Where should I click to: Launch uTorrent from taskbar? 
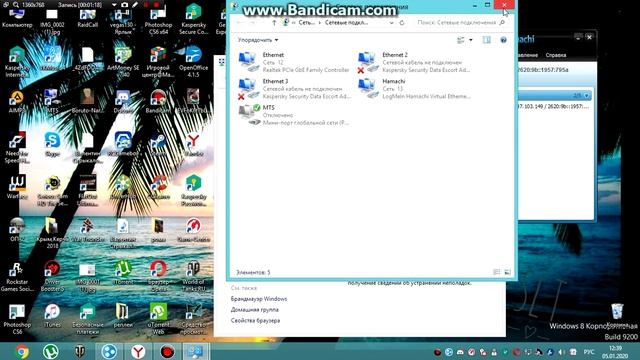51,351
